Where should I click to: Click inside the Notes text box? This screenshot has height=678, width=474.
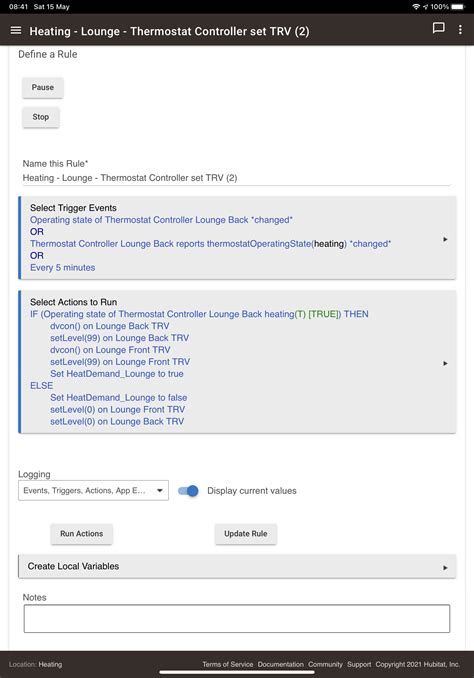[237, 619]
